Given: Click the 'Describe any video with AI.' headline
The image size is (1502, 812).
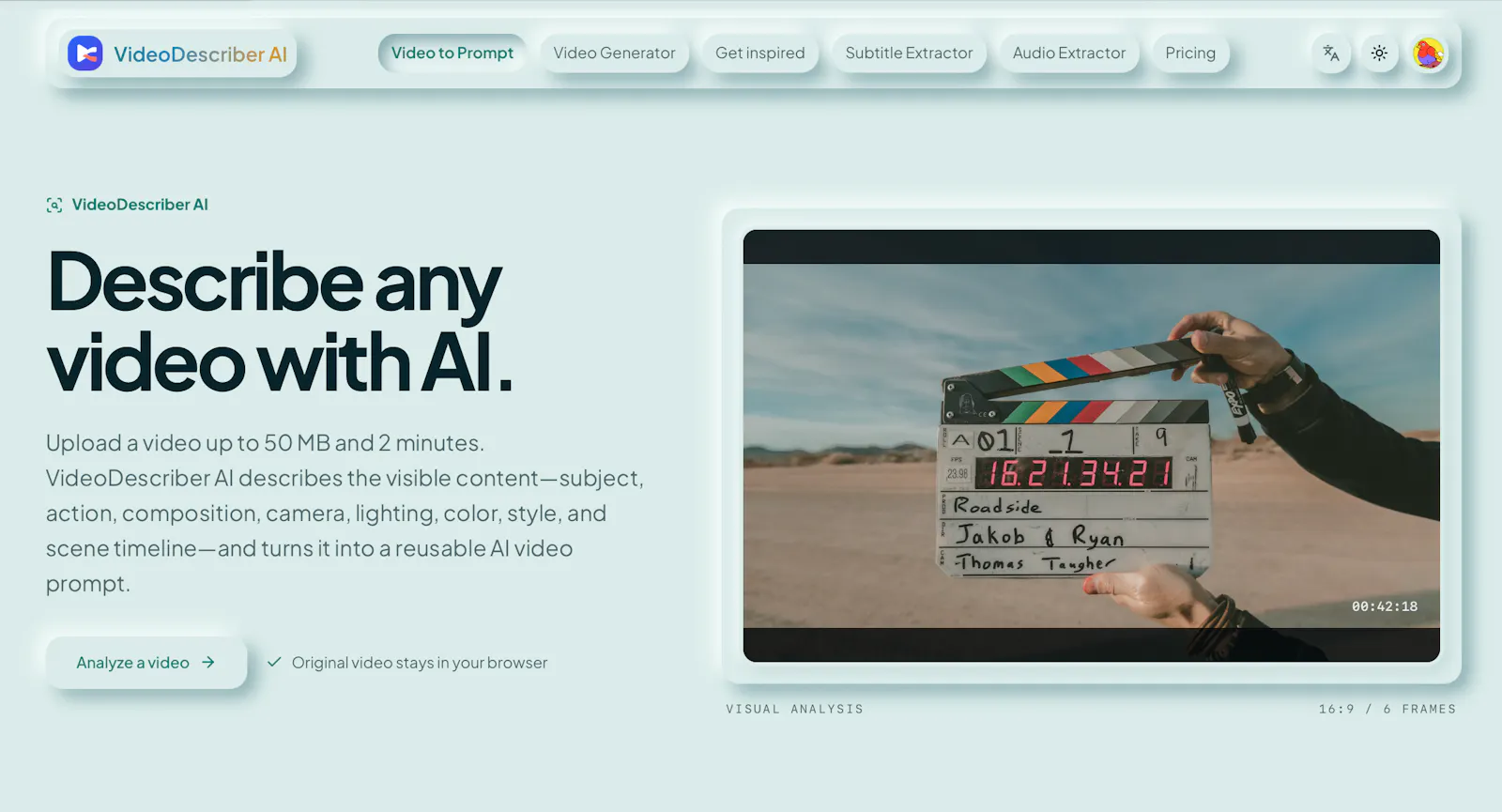Looking at the screenshot, I should [280, 322].
